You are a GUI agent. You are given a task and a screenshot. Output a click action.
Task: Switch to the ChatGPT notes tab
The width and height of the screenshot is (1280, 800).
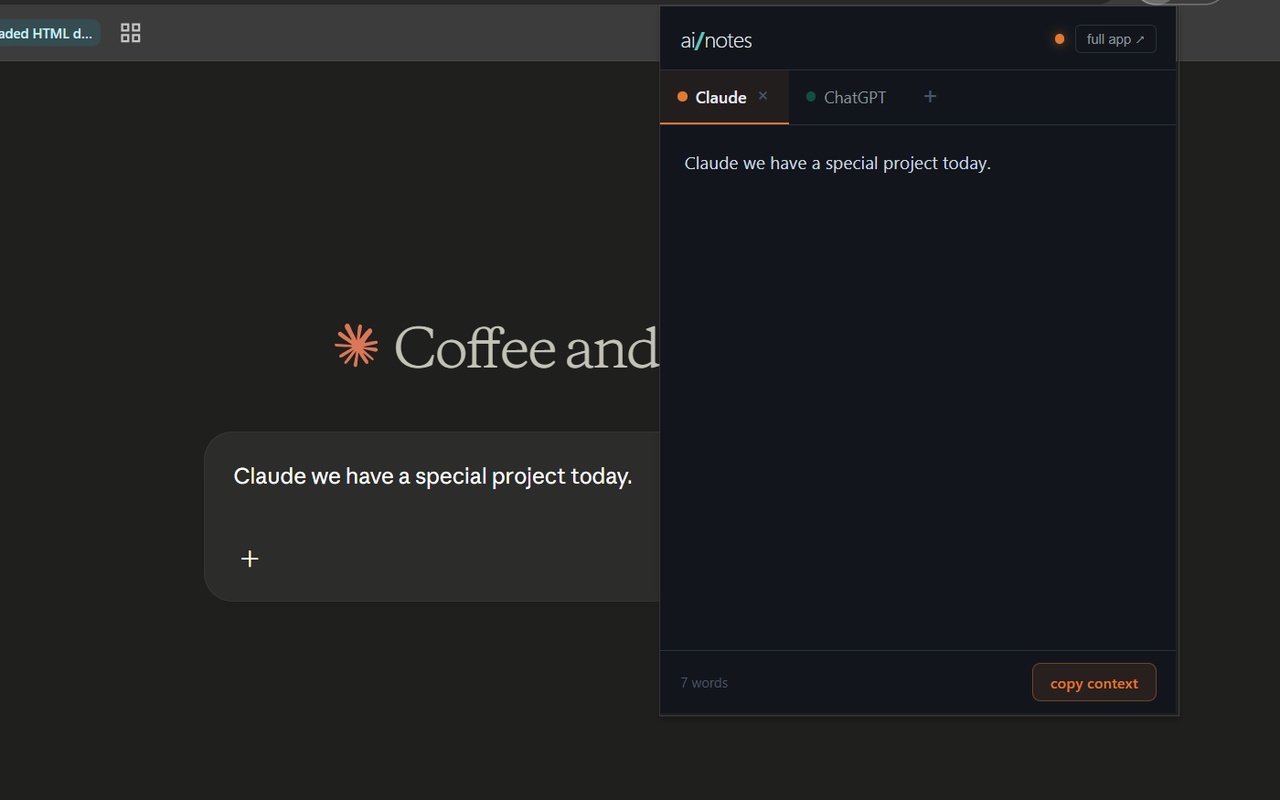click(846, 97)
